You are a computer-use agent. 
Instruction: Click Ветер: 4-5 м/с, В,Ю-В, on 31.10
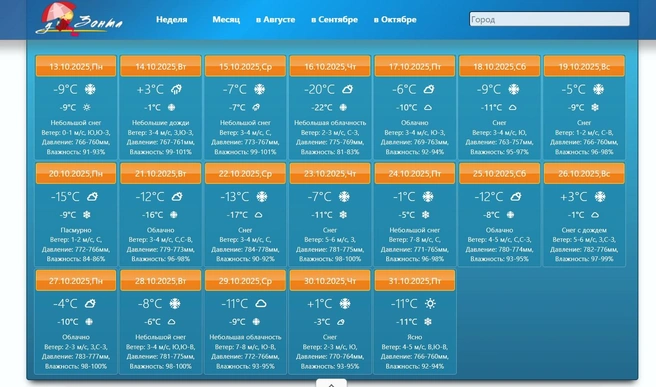tap(415, 347)
